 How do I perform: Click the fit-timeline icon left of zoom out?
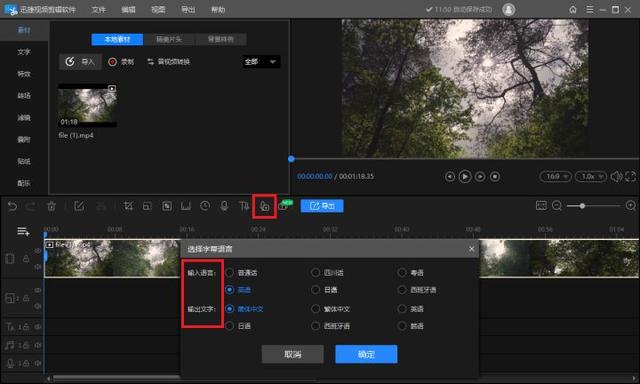pos(541,206)
